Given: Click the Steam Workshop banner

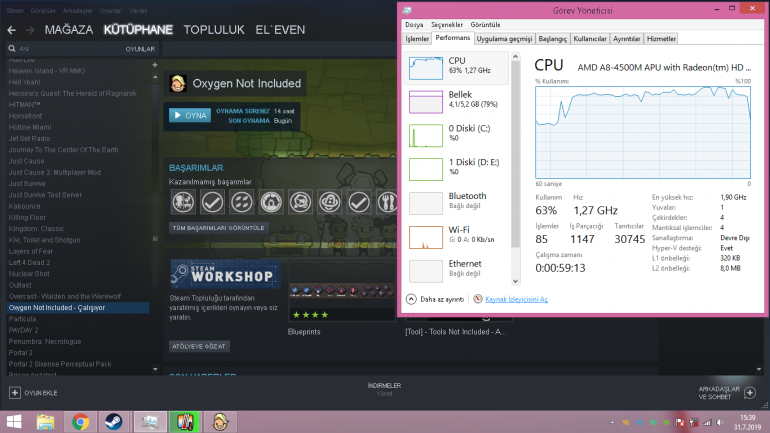Looking at the screenshot, I should click(225, 274).
